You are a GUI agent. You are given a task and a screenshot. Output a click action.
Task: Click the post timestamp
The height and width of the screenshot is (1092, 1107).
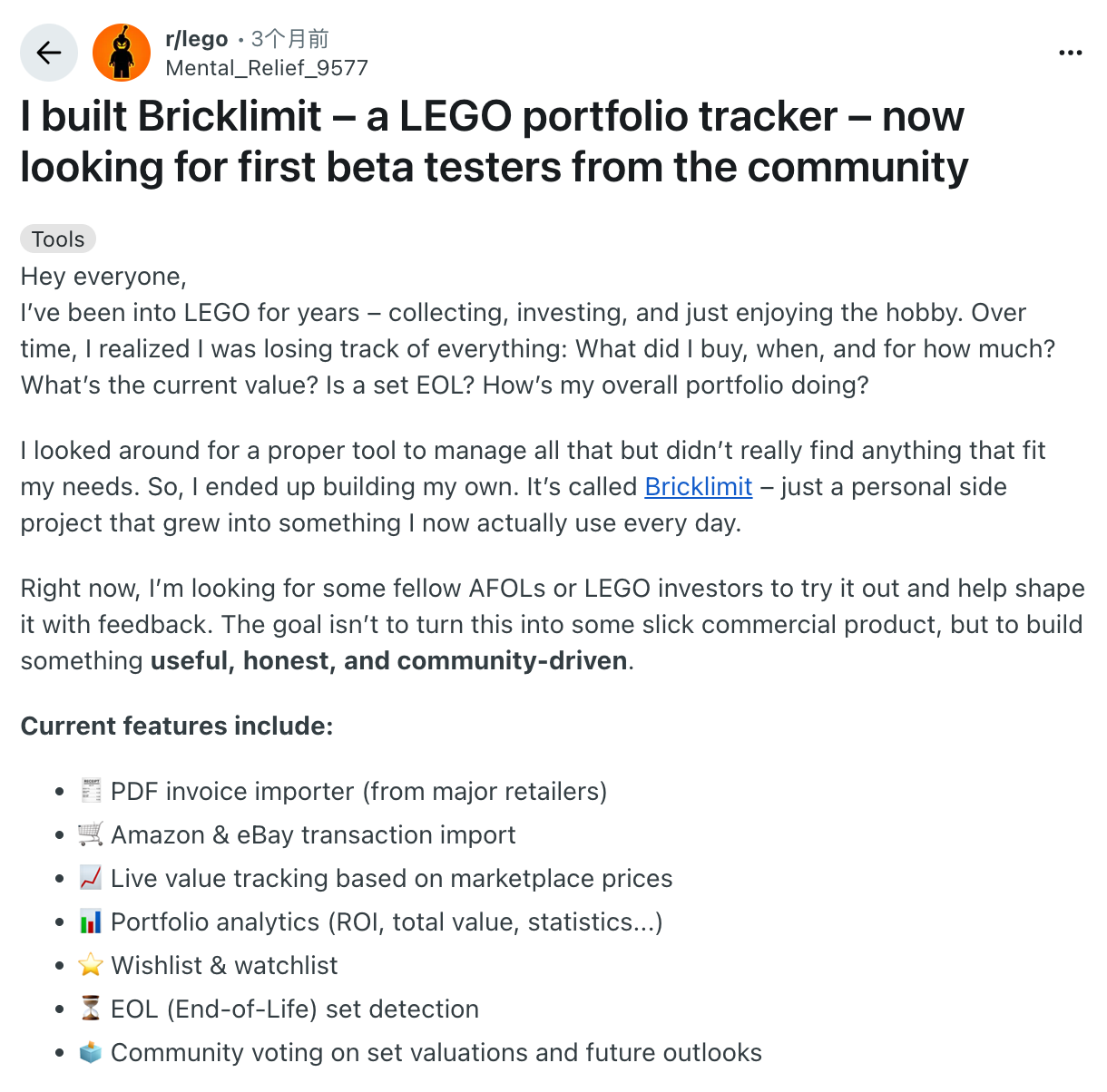click(289, 39)
